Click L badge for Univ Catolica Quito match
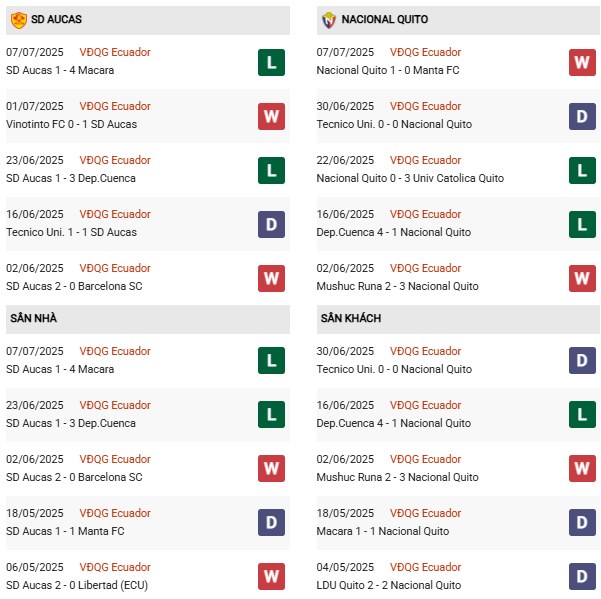The image size is (601, 599). (x=582, y=170)
